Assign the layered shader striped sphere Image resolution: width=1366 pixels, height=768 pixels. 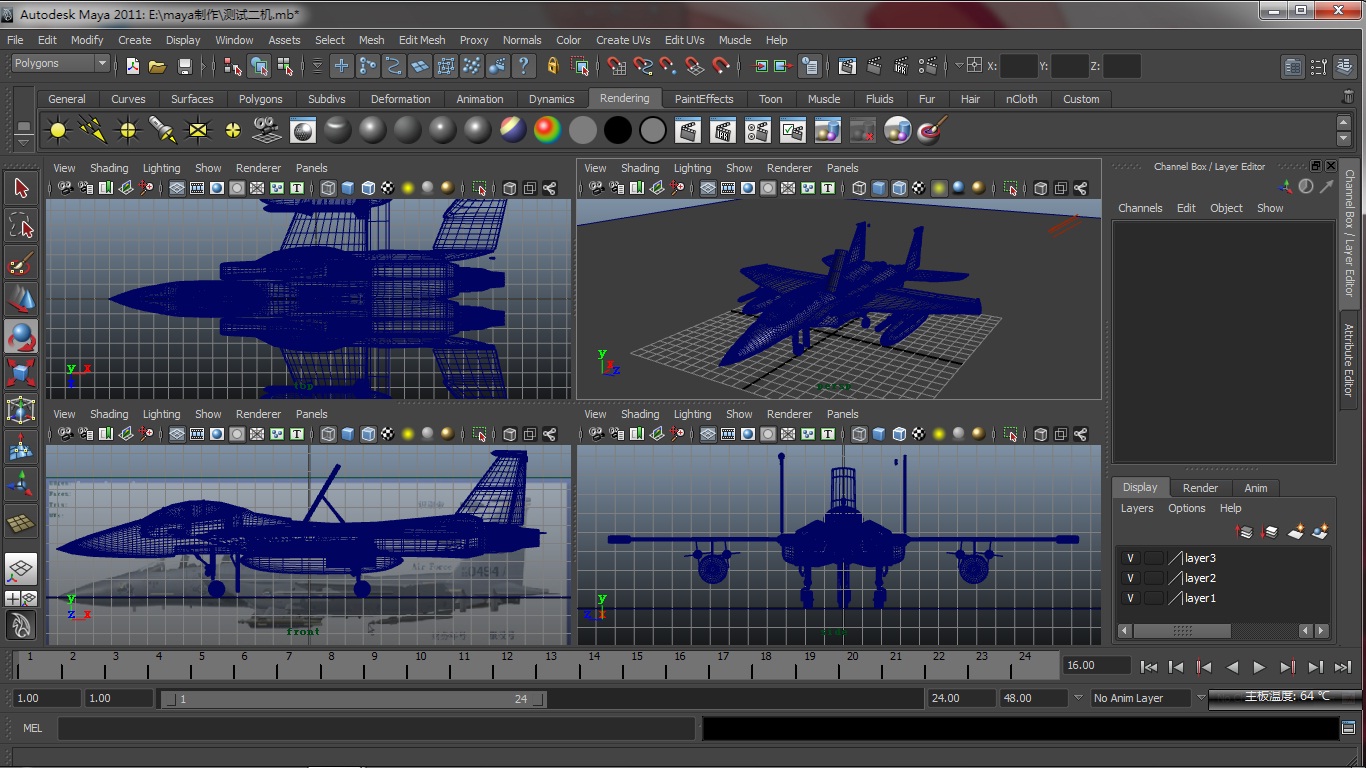coord(513,130)
